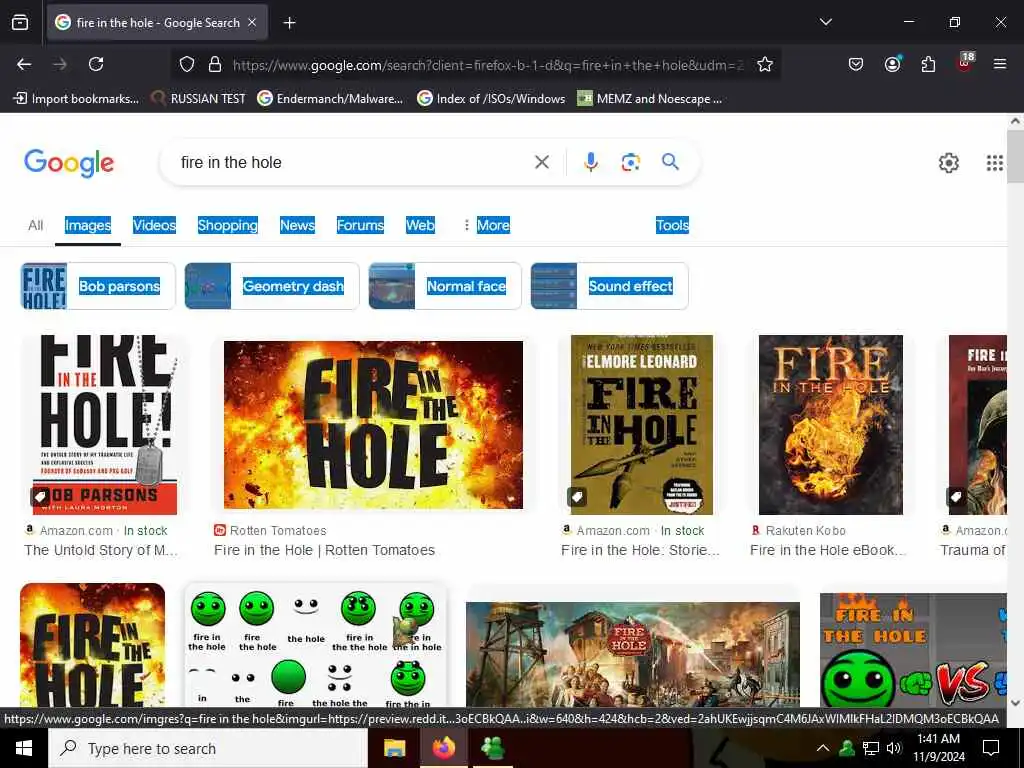Viewport: 1024px width, 768px height.
Task: Click the extension icon with 18 badge
Action: click(965, 63)
